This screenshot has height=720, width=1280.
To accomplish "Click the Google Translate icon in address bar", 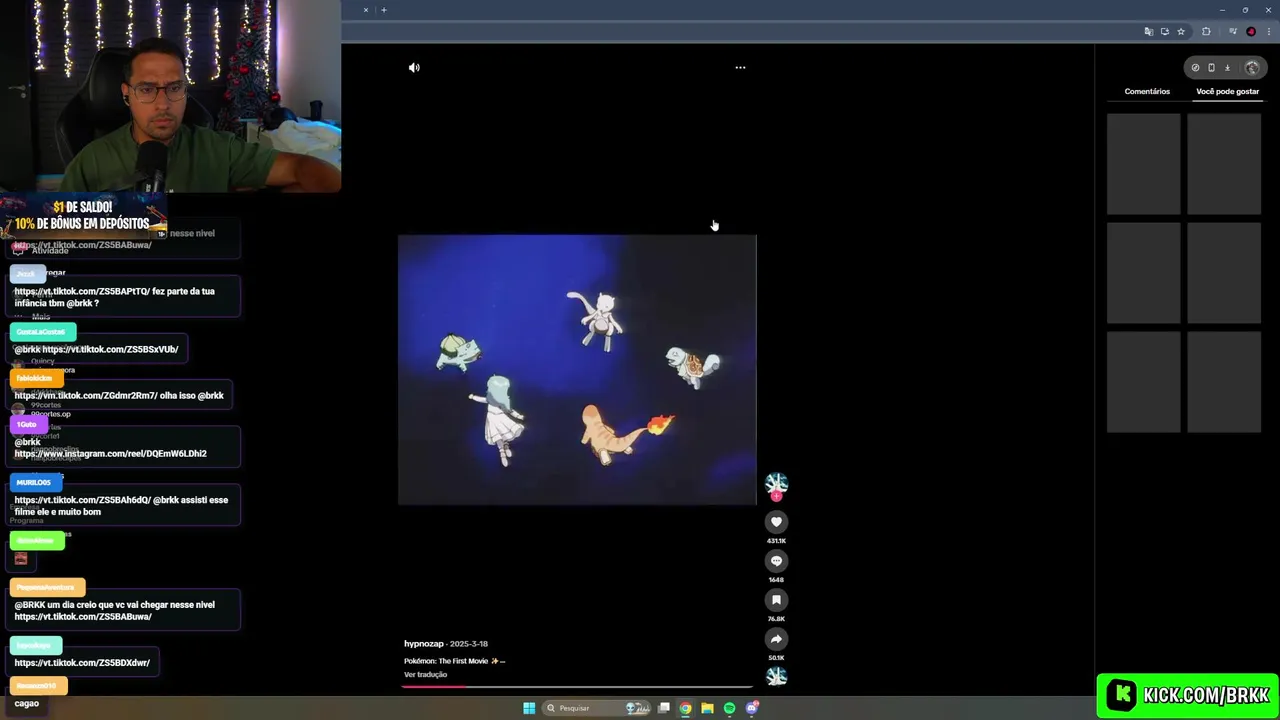I will point(1148,32).
